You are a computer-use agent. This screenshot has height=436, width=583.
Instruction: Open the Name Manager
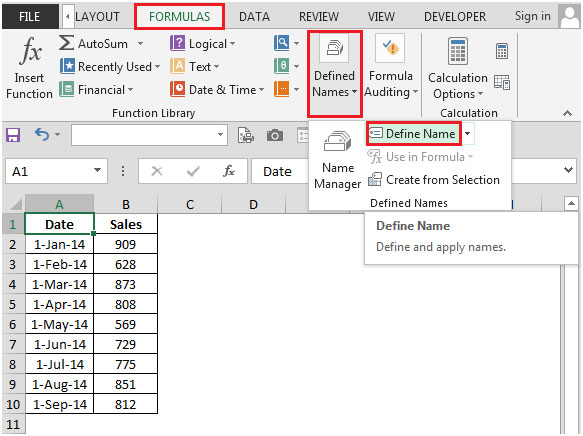coord(337,160)
